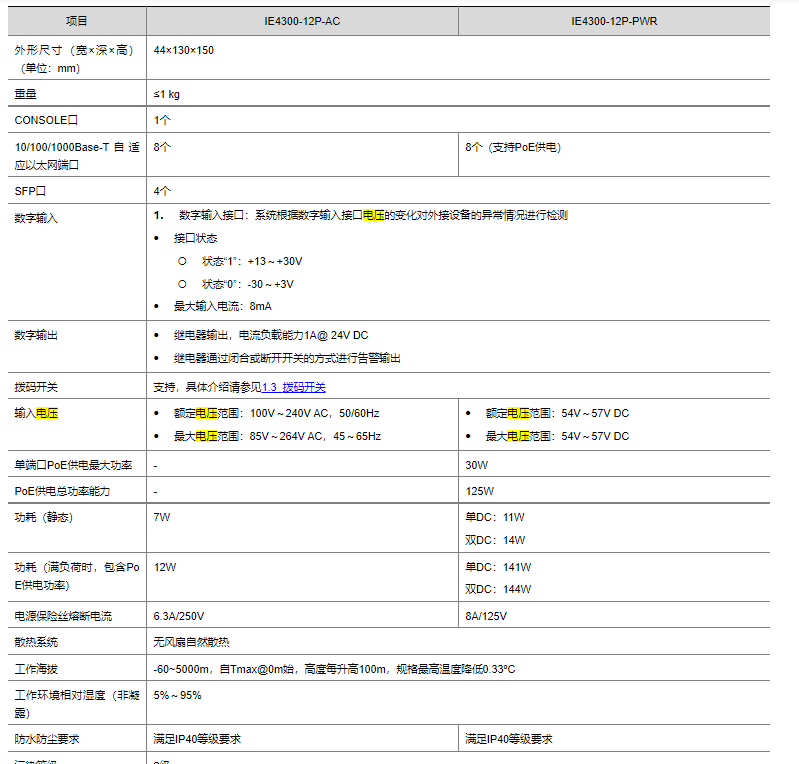Click the 12W full-load power value
This screenshot has height=764, width=799.
pos(165,567)
